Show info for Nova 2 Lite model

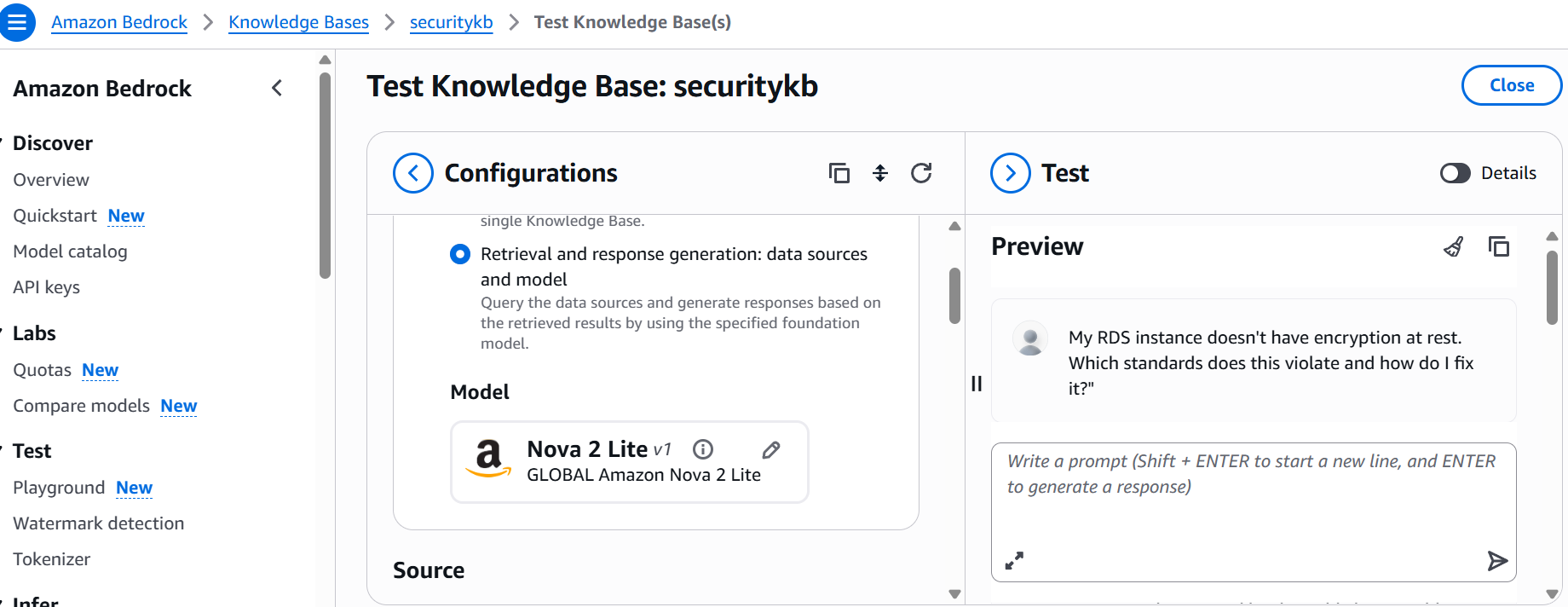[703, 449]
